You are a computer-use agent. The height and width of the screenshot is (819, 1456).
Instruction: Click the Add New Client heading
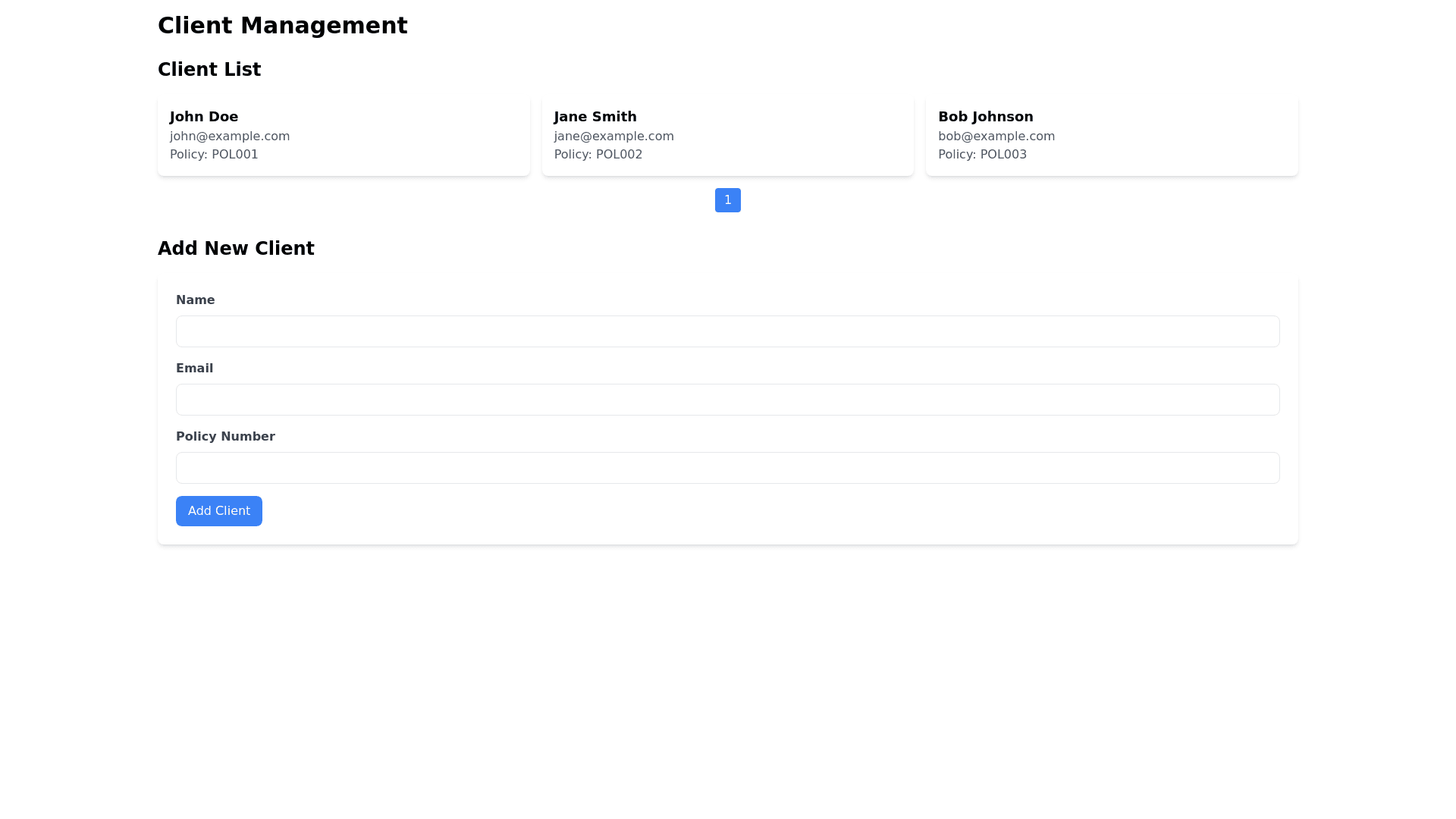coord(236,248)
